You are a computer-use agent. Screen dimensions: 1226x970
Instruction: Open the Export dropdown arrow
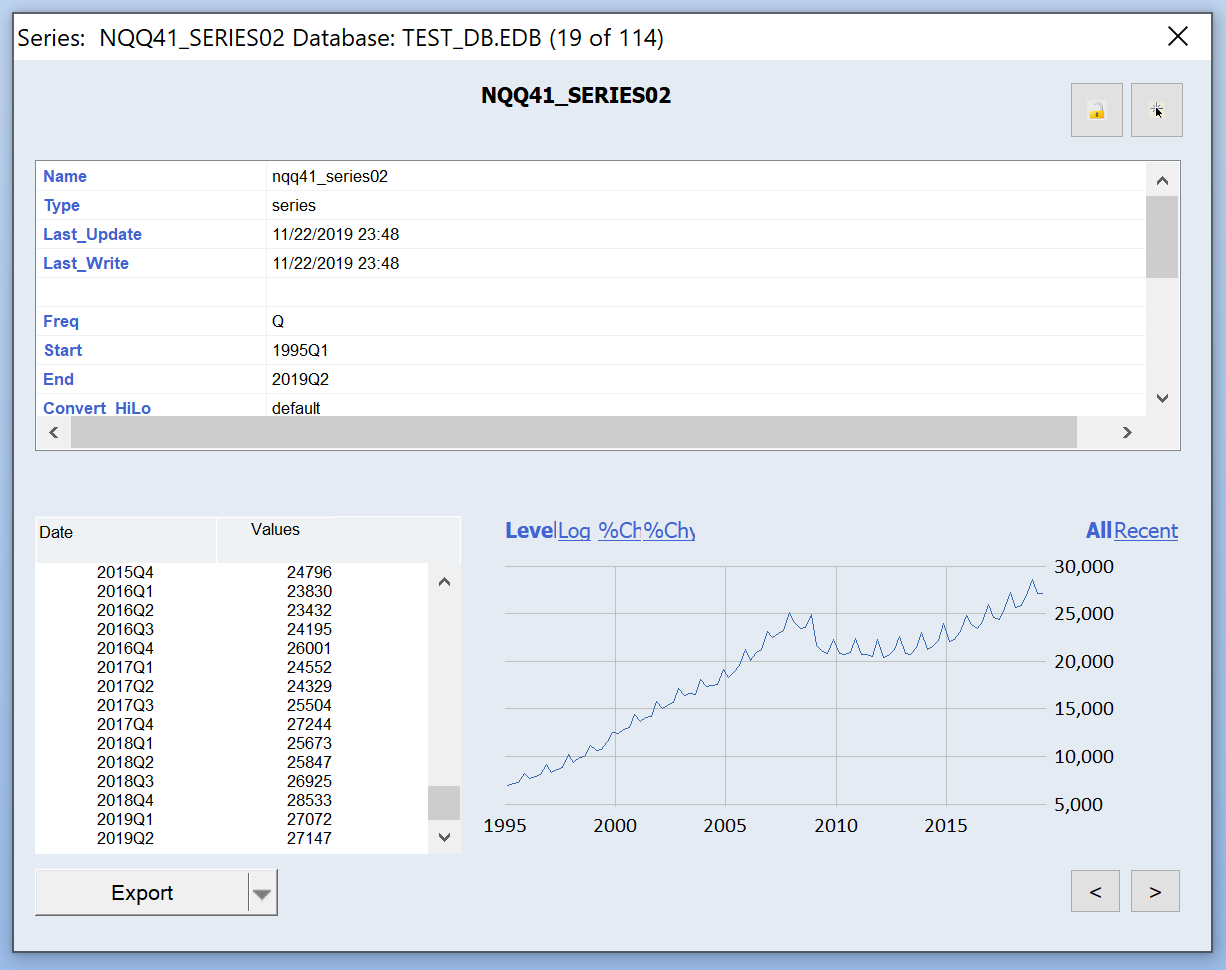[262, 893]
